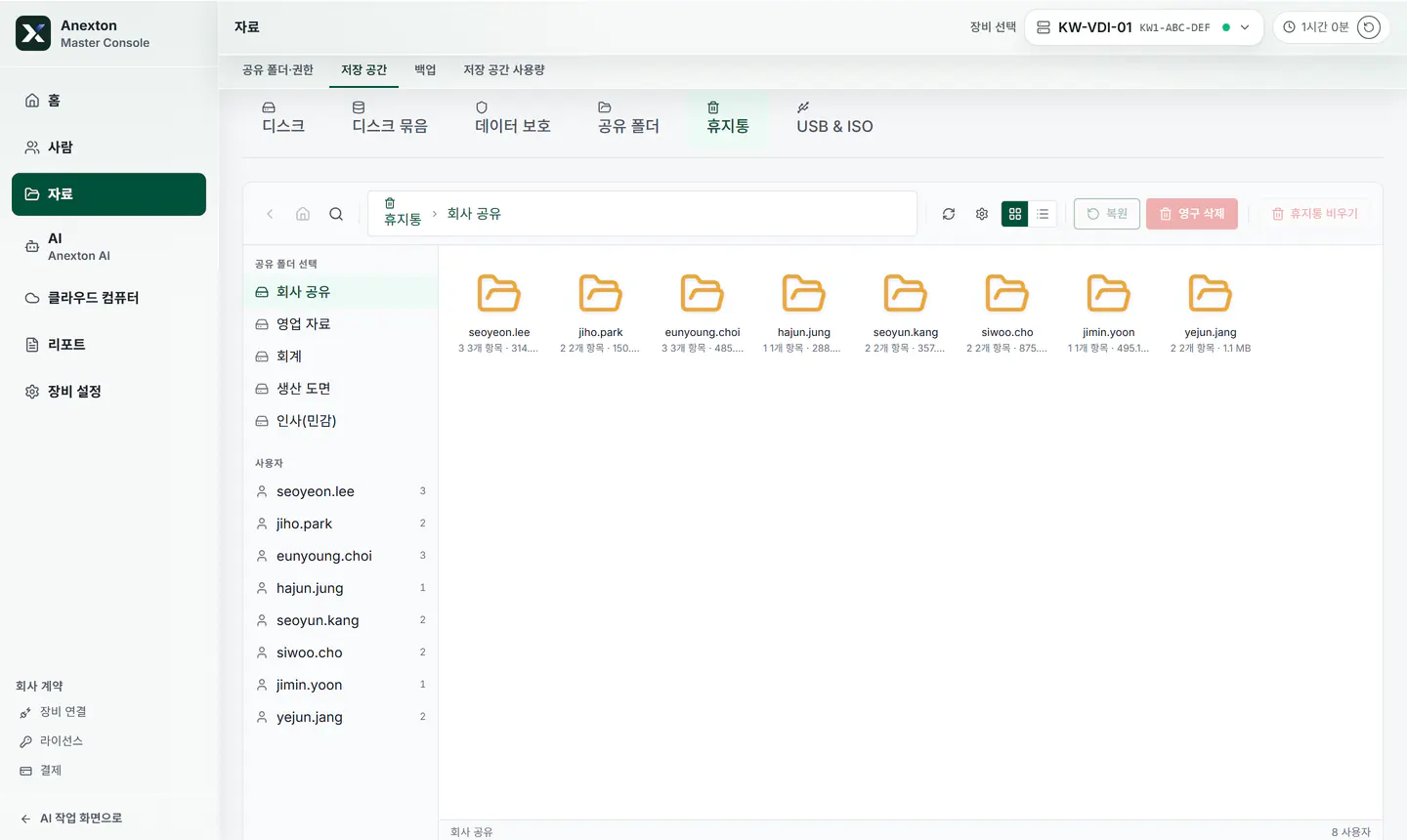Click the Anexton logo icon
Screen dimensions: 1407x840
(x=33, y=33)
